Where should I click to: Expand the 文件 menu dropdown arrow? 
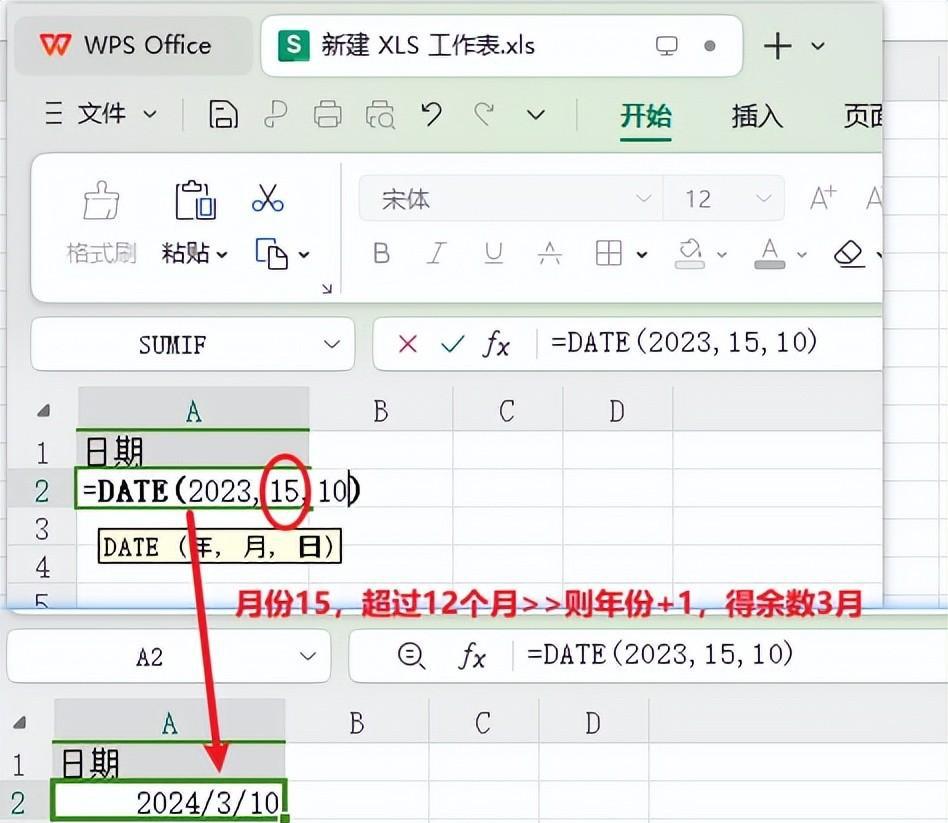pos(149,114)
